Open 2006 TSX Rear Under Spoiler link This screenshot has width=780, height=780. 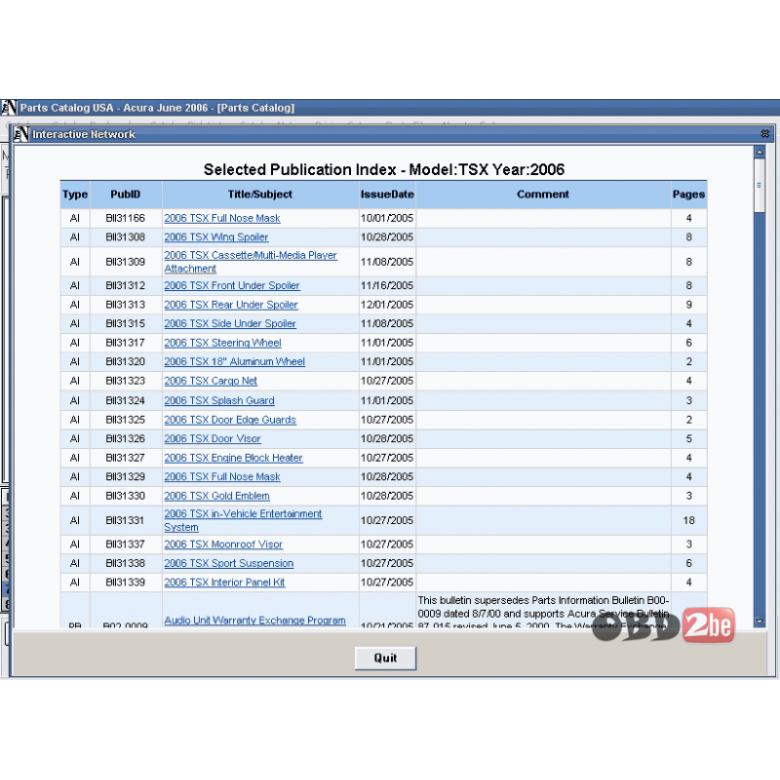231,304
